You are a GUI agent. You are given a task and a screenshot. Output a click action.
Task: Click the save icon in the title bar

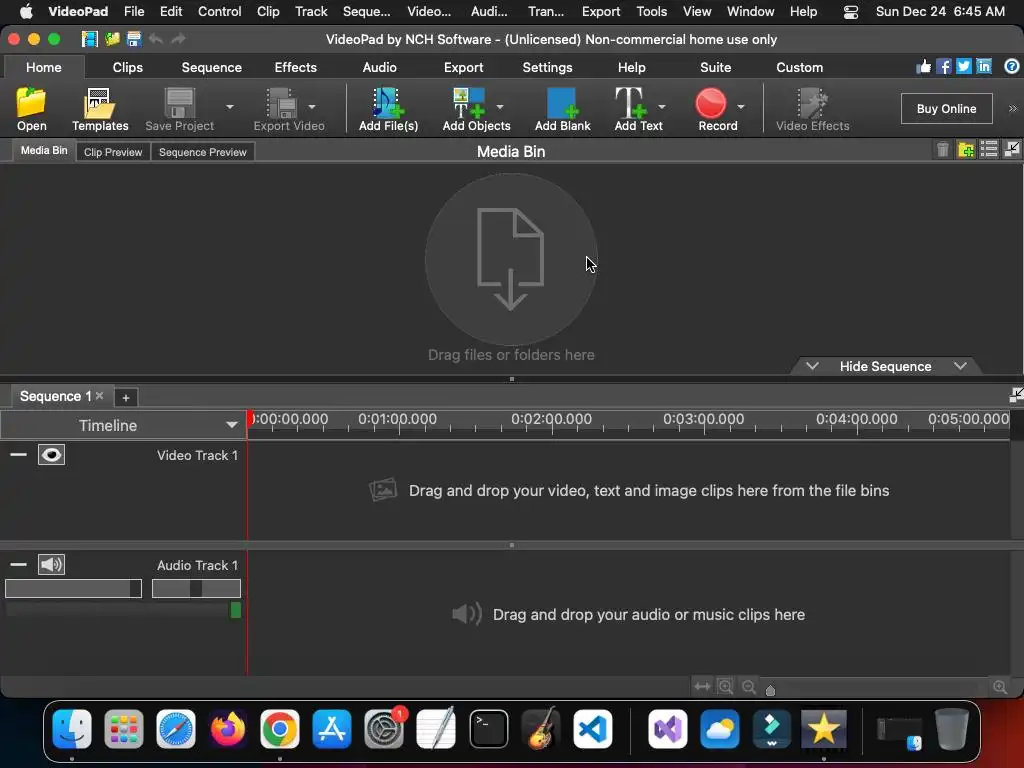pos(134,39)
